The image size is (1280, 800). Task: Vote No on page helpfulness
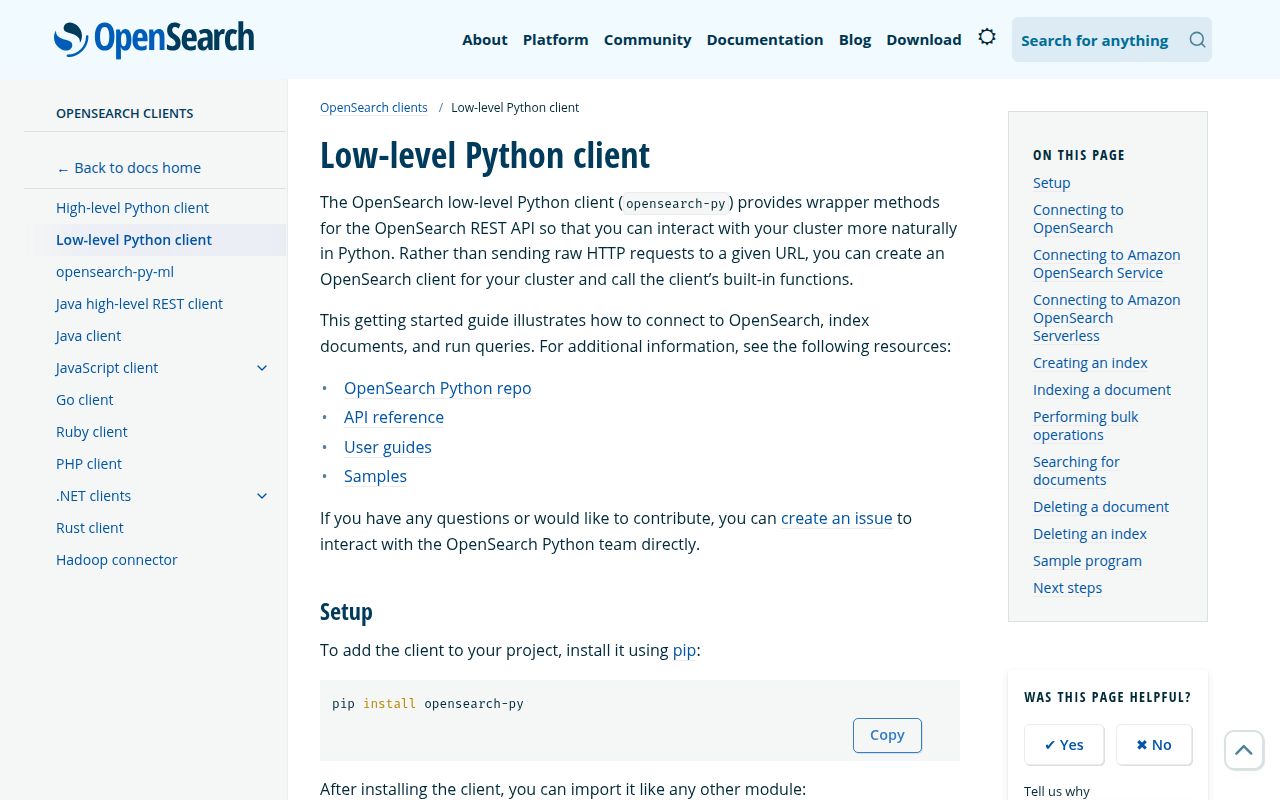tap(1154, 745)
